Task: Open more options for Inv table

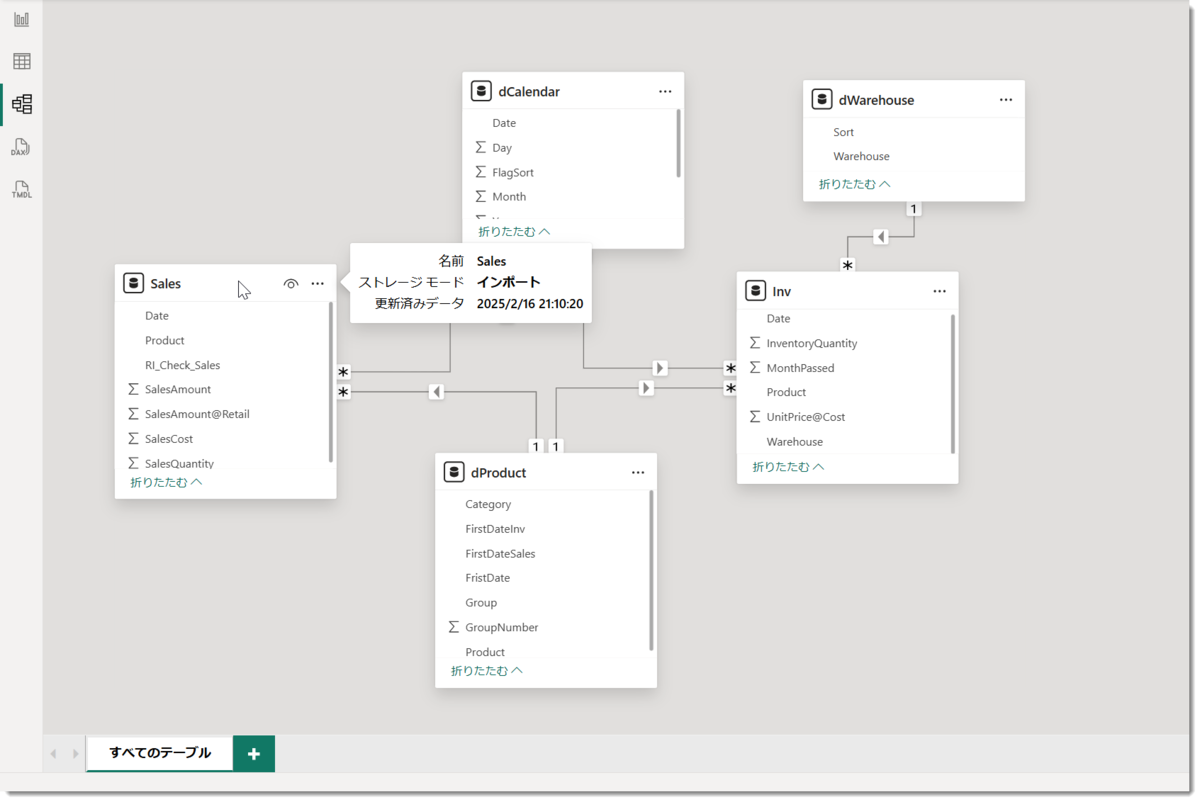Action: point(939,291)
